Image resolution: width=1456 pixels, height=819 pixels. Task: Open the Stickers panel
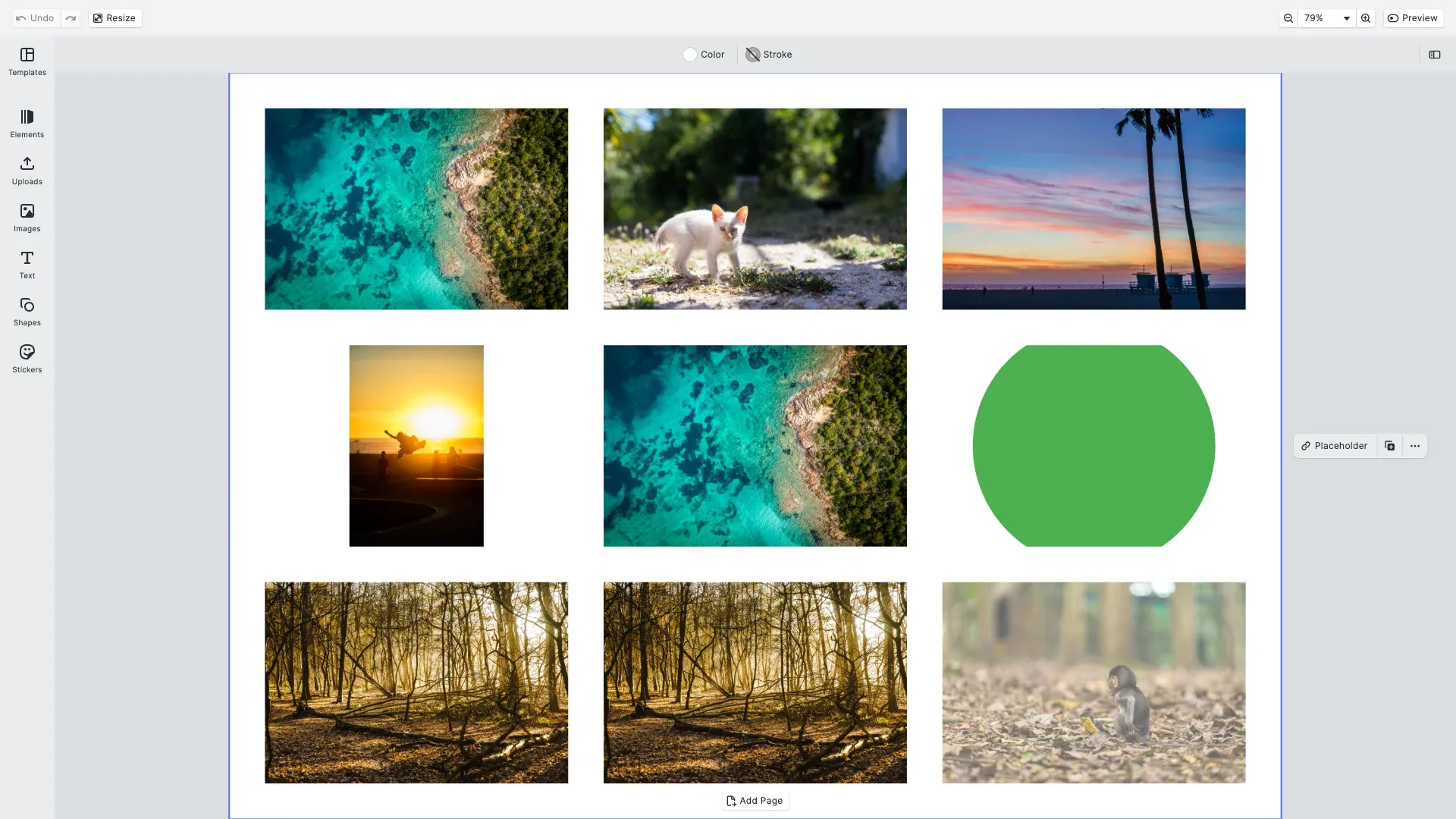(27, 359)
